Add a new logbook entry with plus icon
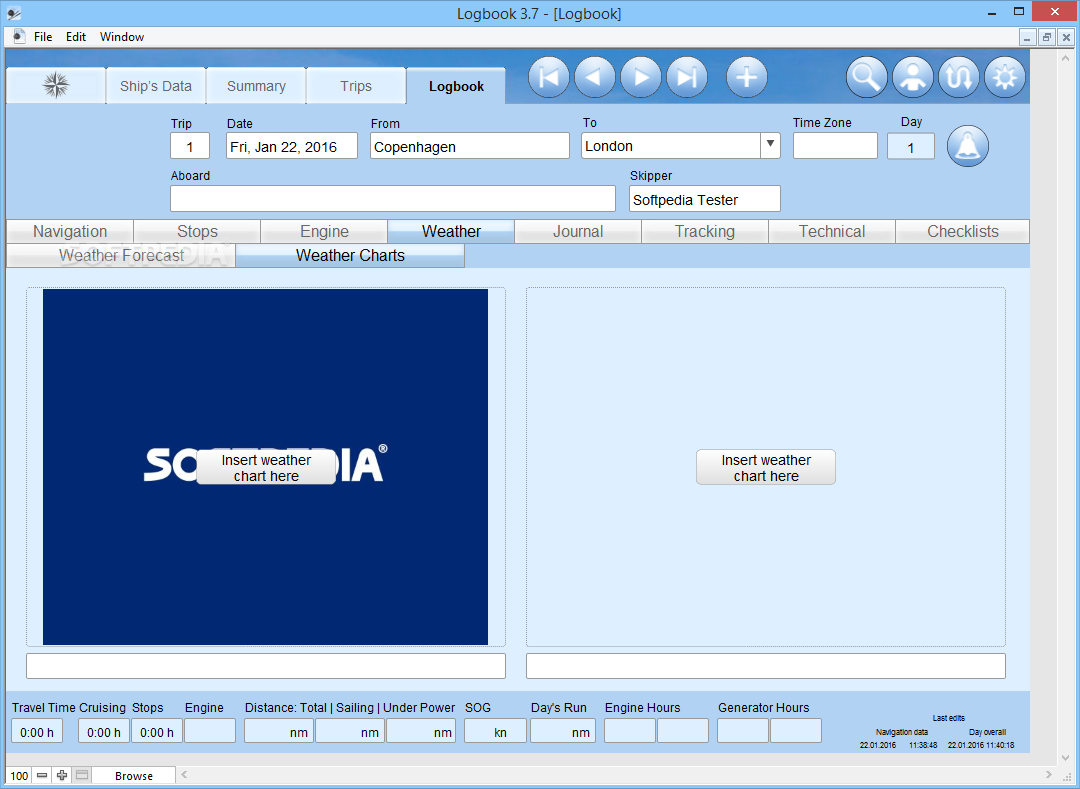The height and width of the screenshot is (789, 1080). click(x=747, y=78)
